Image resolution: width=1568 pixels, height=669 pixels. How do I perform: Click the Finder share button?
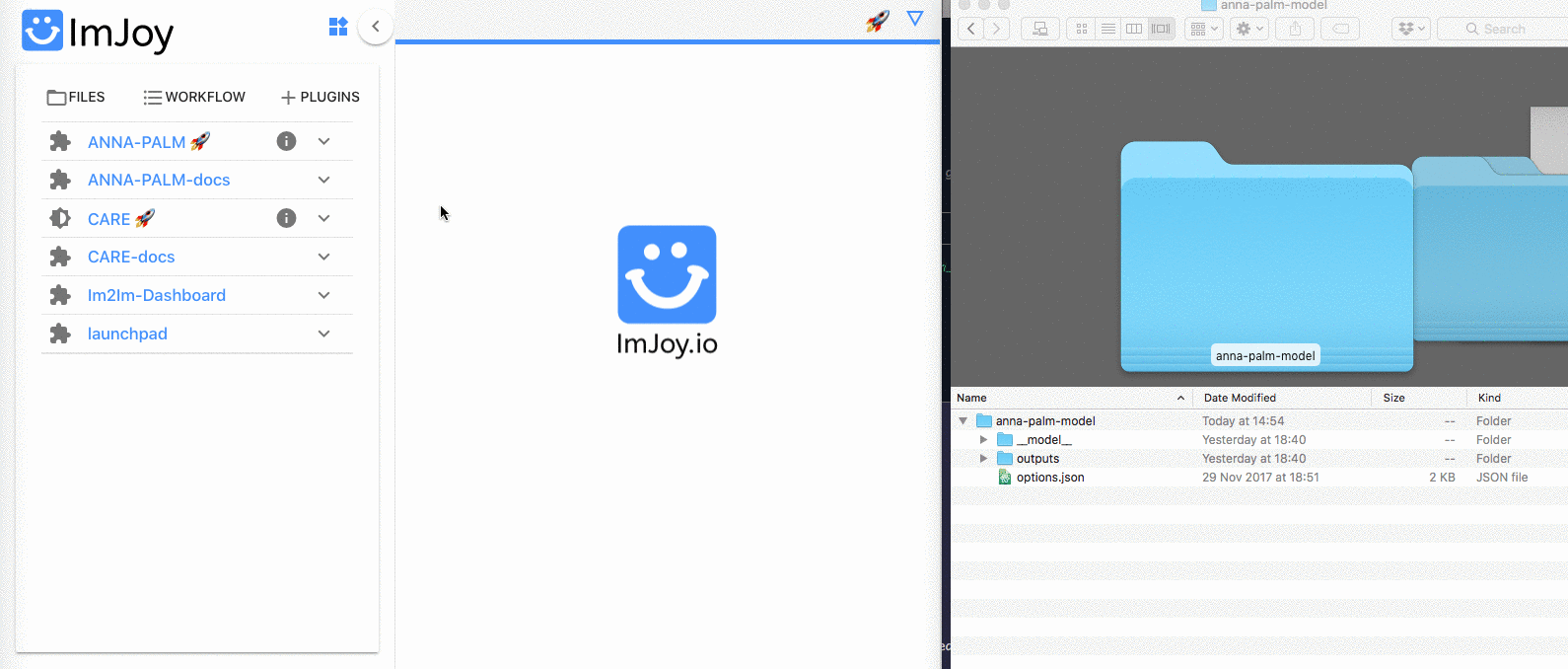(1295, 29)
